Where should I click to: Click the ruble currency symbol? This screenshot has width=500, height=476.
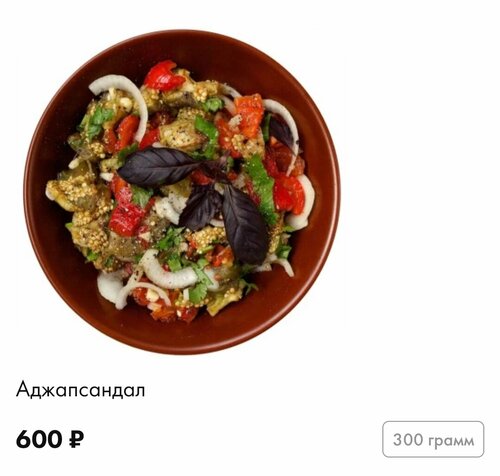pos(76,439)
